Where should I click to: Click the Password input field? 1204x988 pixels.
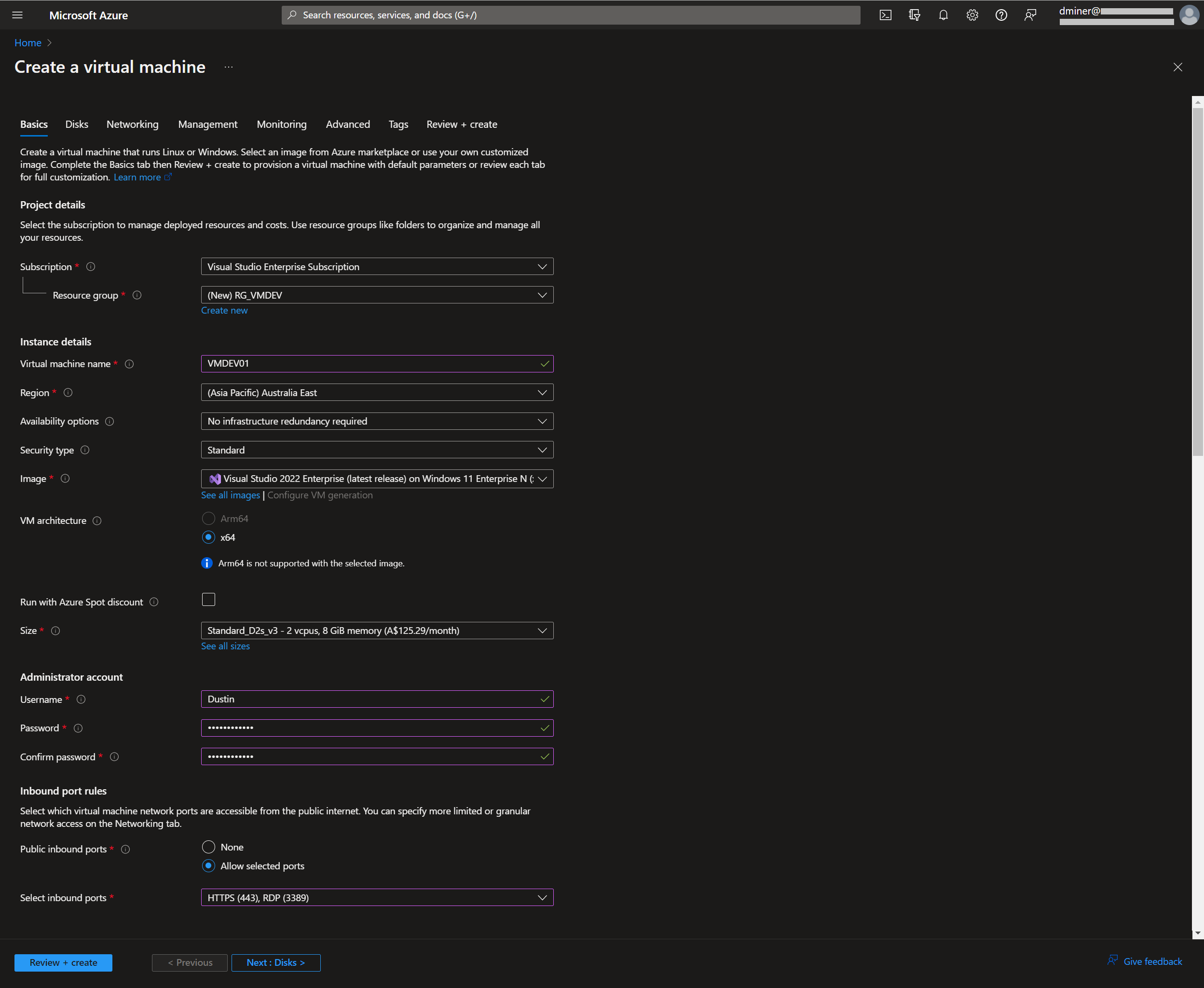tap(377, 728)
